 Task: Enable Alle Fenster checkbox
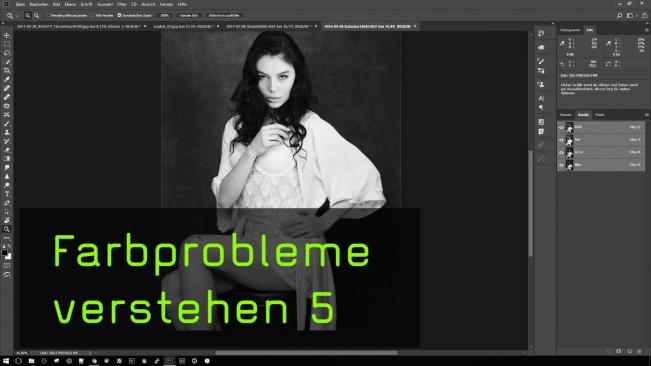(93, 15)
